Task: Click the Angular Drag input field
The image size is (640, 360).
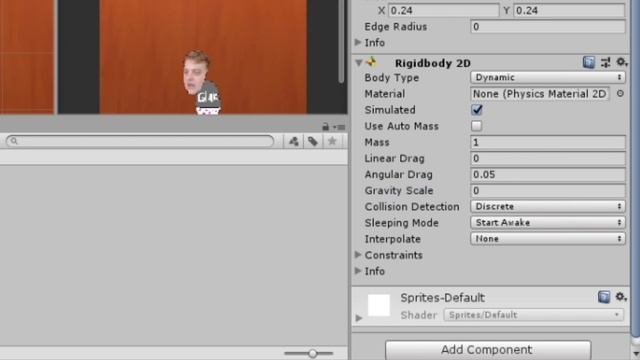Action: tap(548, 174)
